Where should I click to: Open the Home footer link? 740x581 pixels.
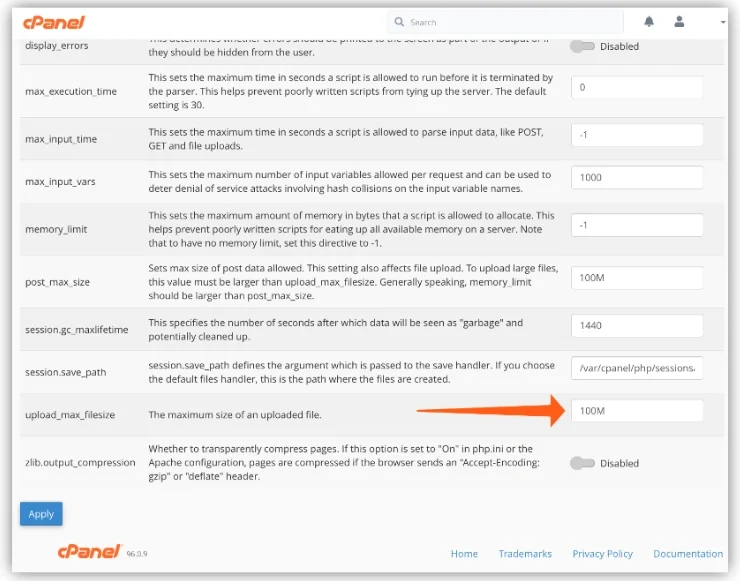point(464,553)
